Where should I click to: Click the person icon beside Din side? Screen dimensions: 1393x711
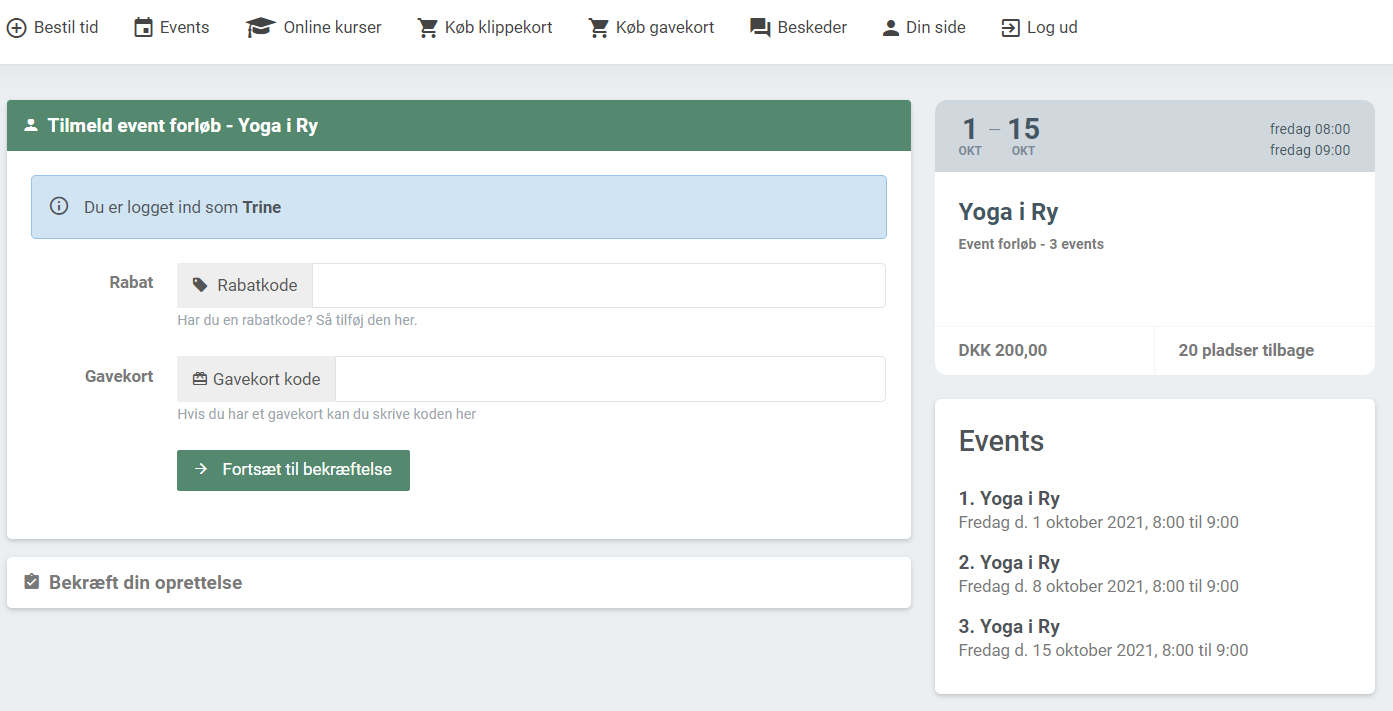click(891, 28)
